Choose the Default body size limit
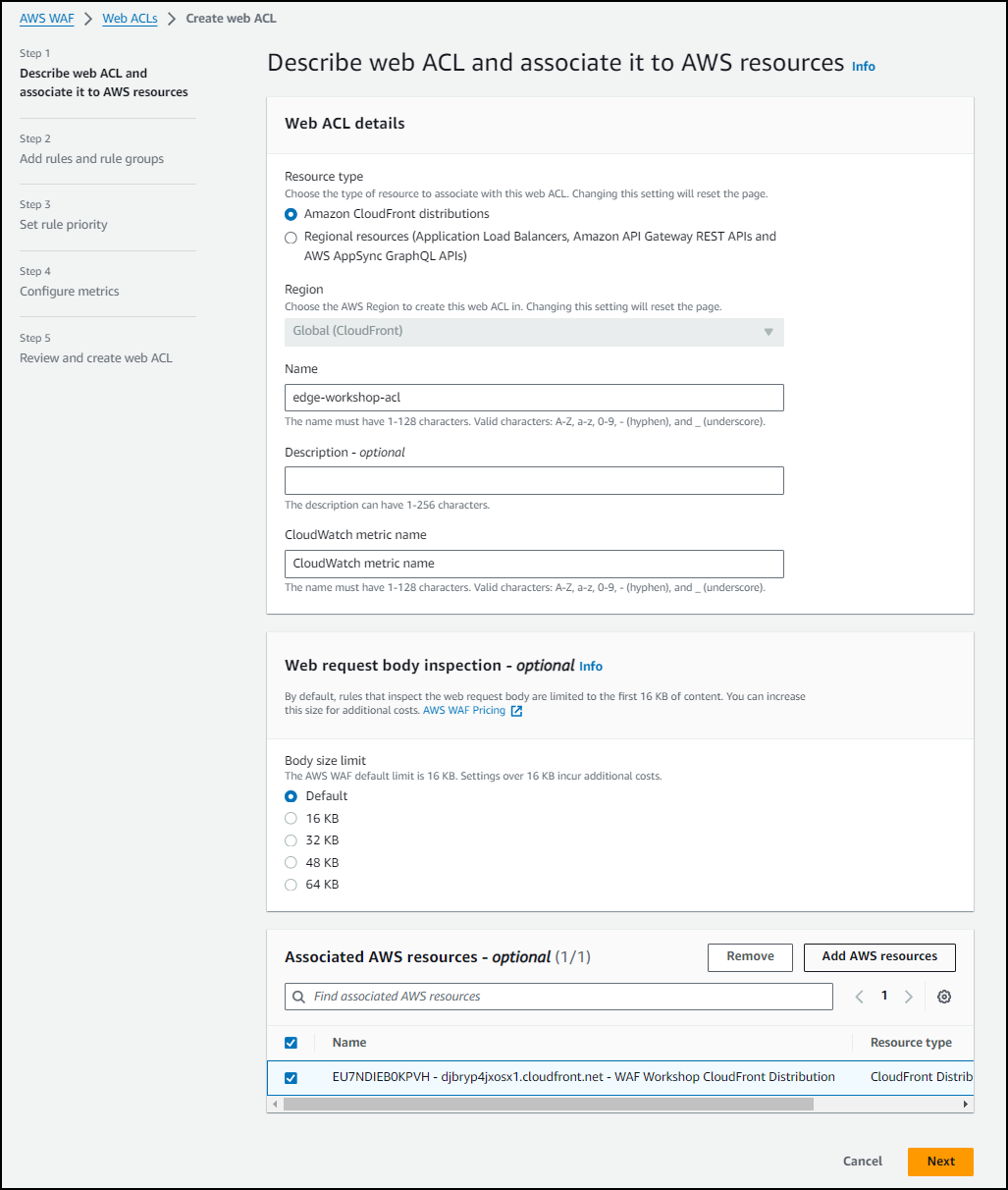Viewport: 1008px width, 1190px height. click(291, 796)
